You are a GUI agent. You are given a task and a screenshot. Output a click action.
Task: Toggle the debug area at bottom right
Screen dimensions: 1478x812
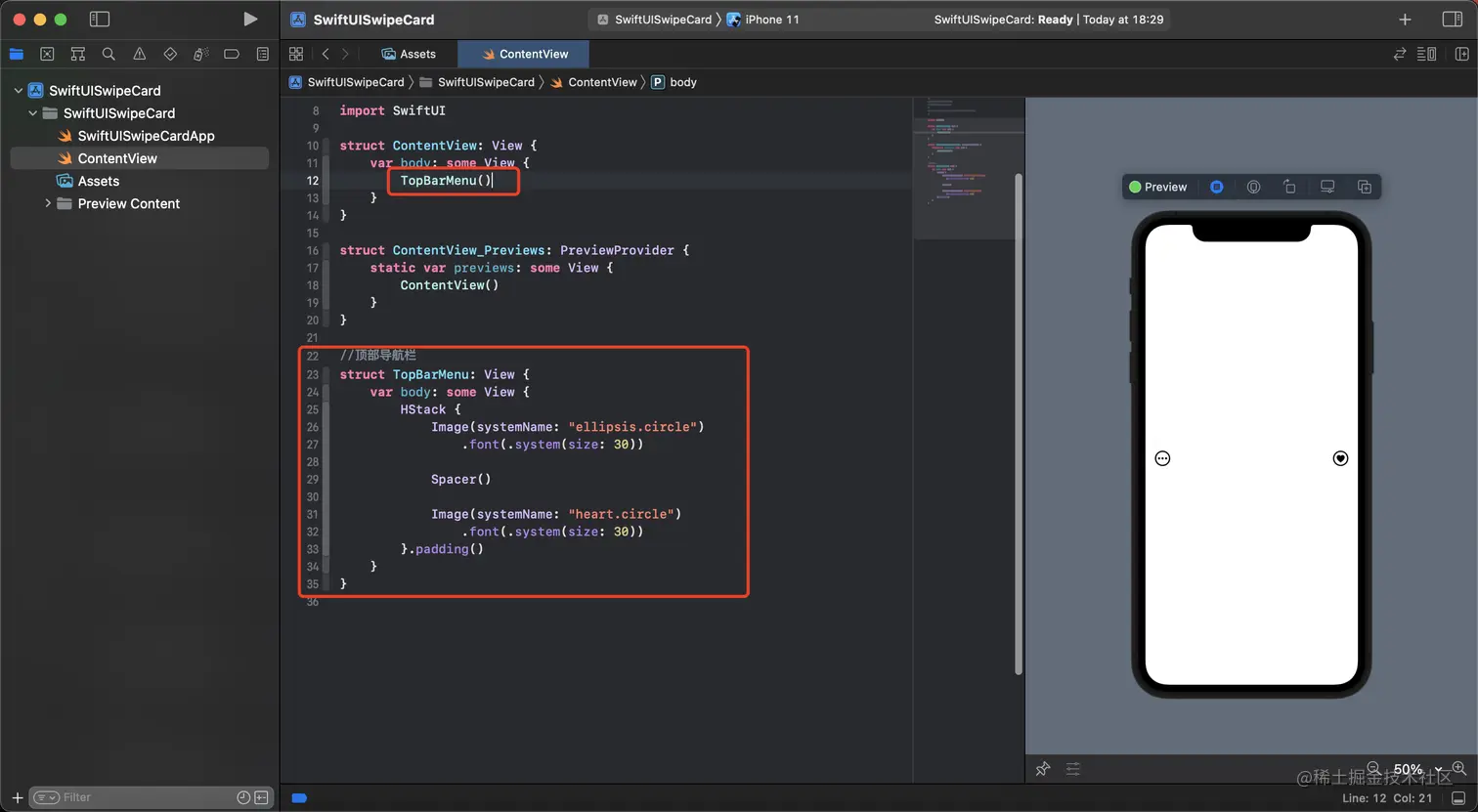click(1458, 798)
